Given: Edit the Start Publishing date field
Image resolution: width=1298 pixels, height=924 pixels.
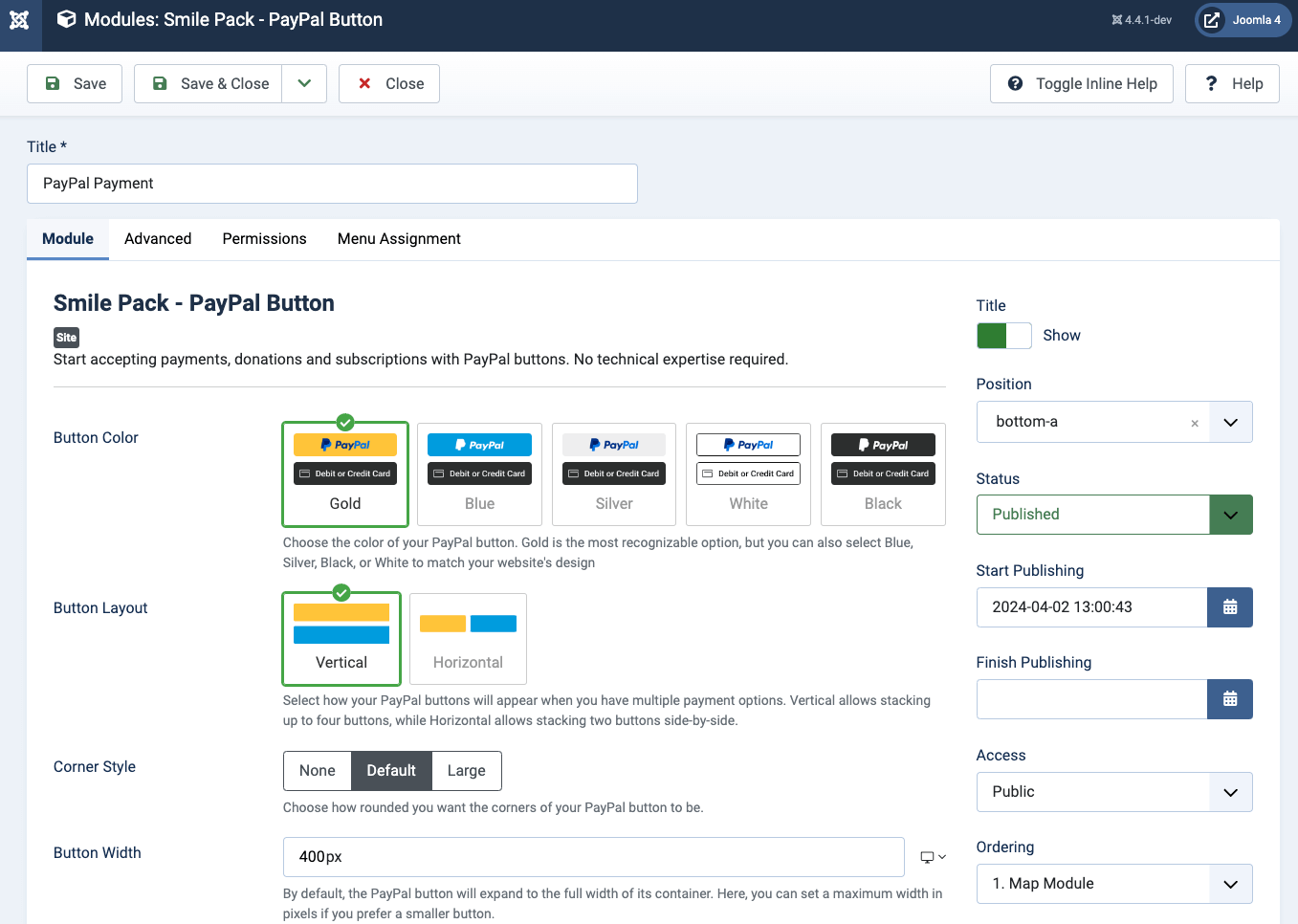Looking at the screenshot, I should (1091, 607).
